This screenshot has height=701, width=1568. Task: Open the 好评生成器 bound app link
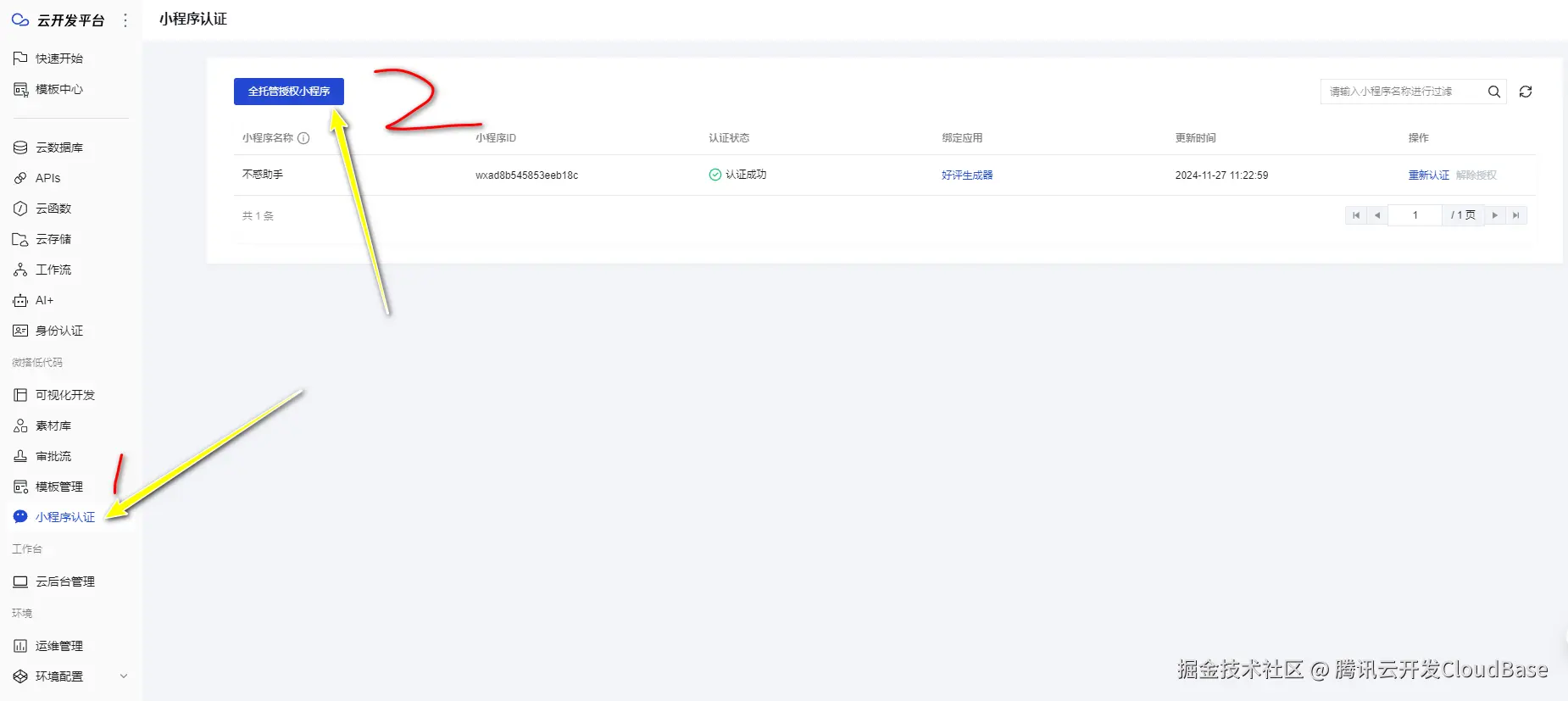click(967, 175)
